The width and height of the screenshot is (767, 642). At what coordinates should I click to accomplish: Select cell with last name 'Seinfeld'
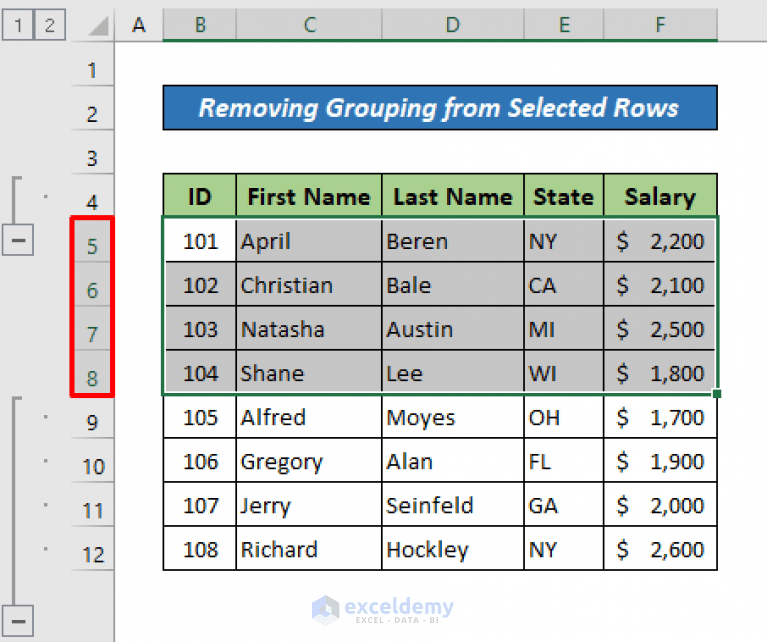pos(453,504)
